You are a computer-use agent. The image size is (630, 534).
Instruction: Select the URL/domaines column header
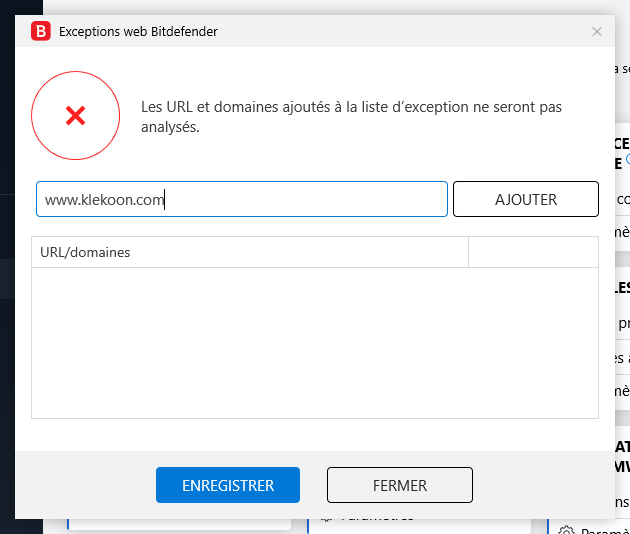click(250, 252)
